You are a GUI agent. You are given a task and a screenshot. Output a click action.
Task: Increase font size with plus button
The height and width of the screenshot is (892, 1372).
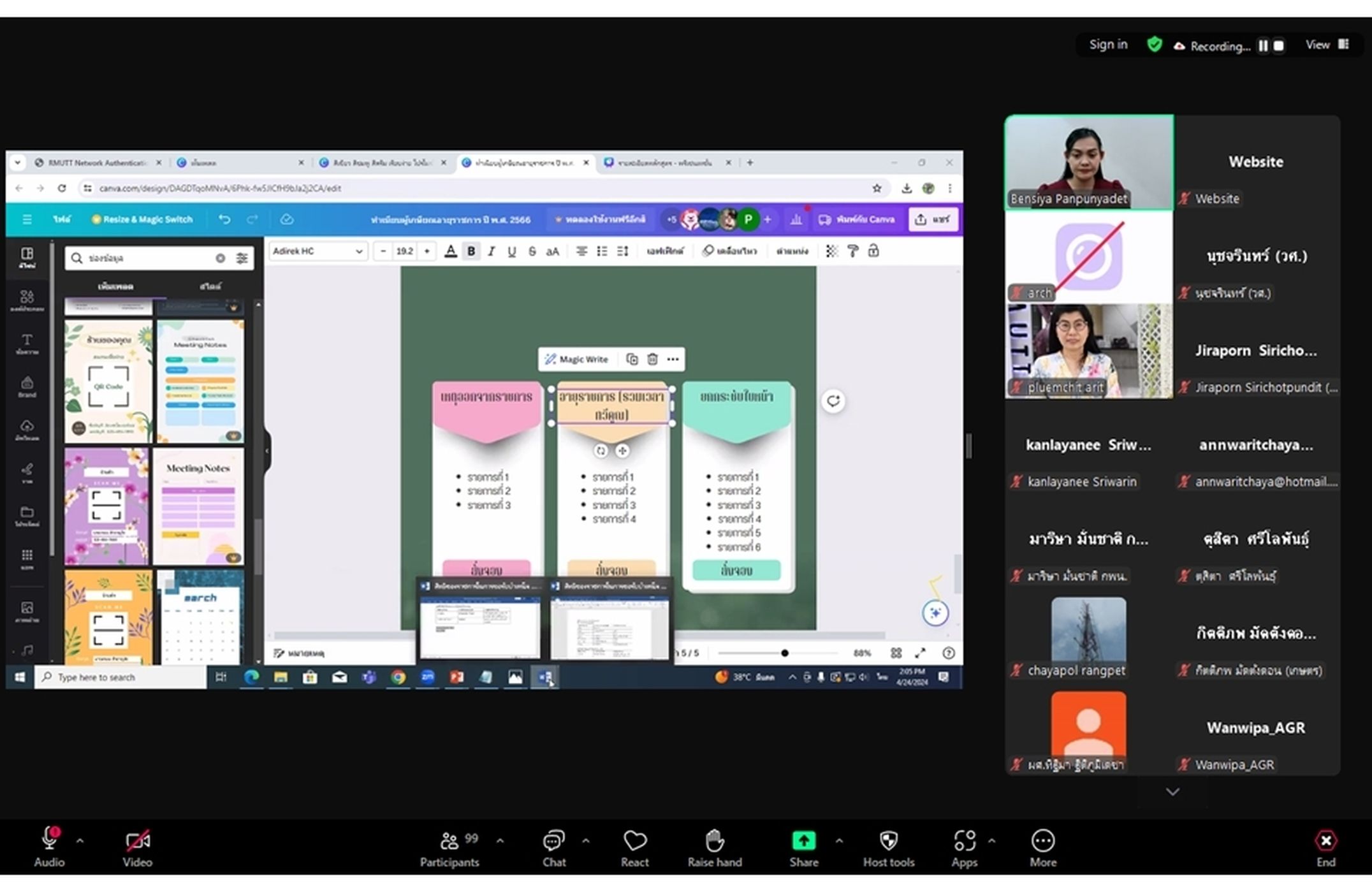427,251
